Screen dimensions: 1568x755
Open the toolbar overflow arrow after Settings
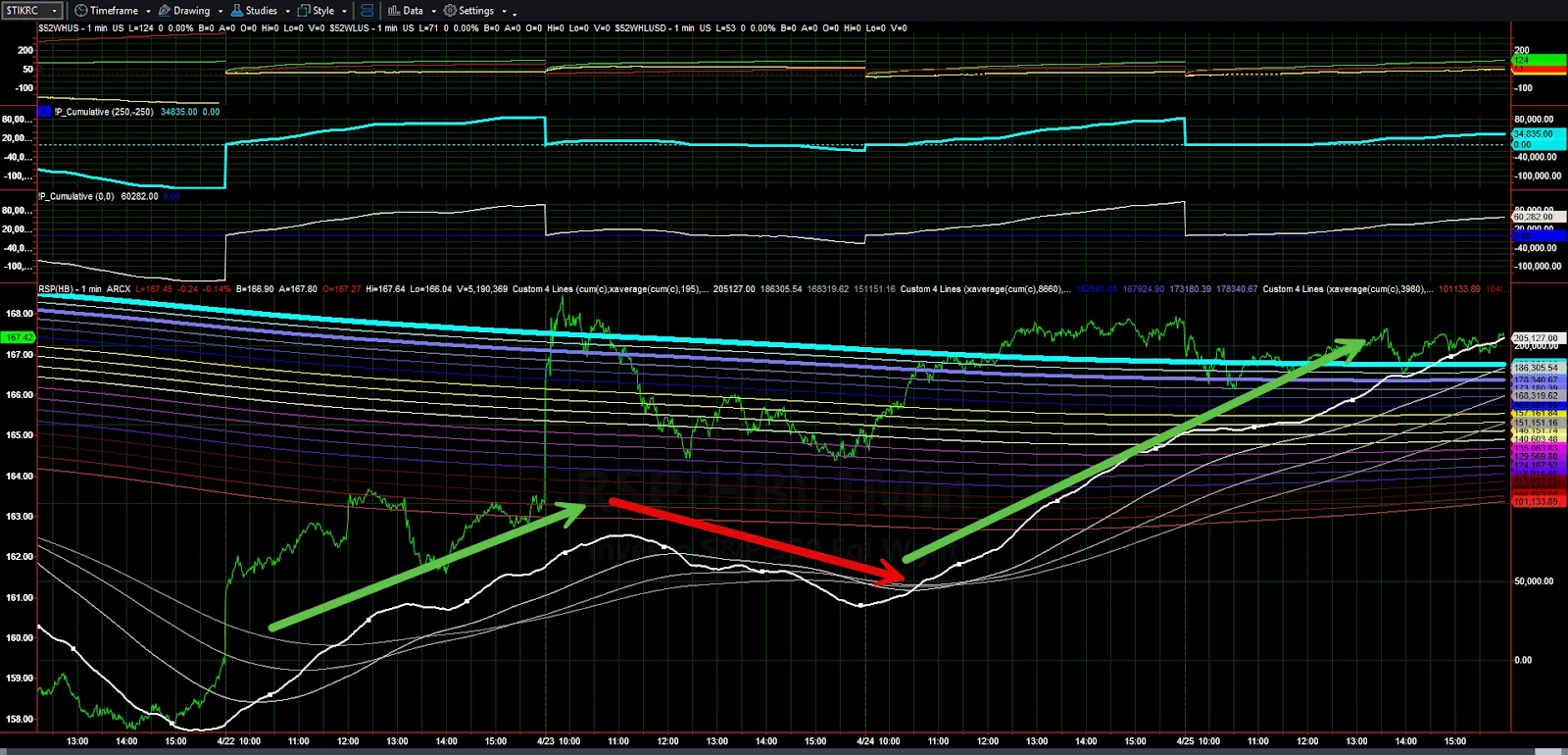[x=514, y=13]
